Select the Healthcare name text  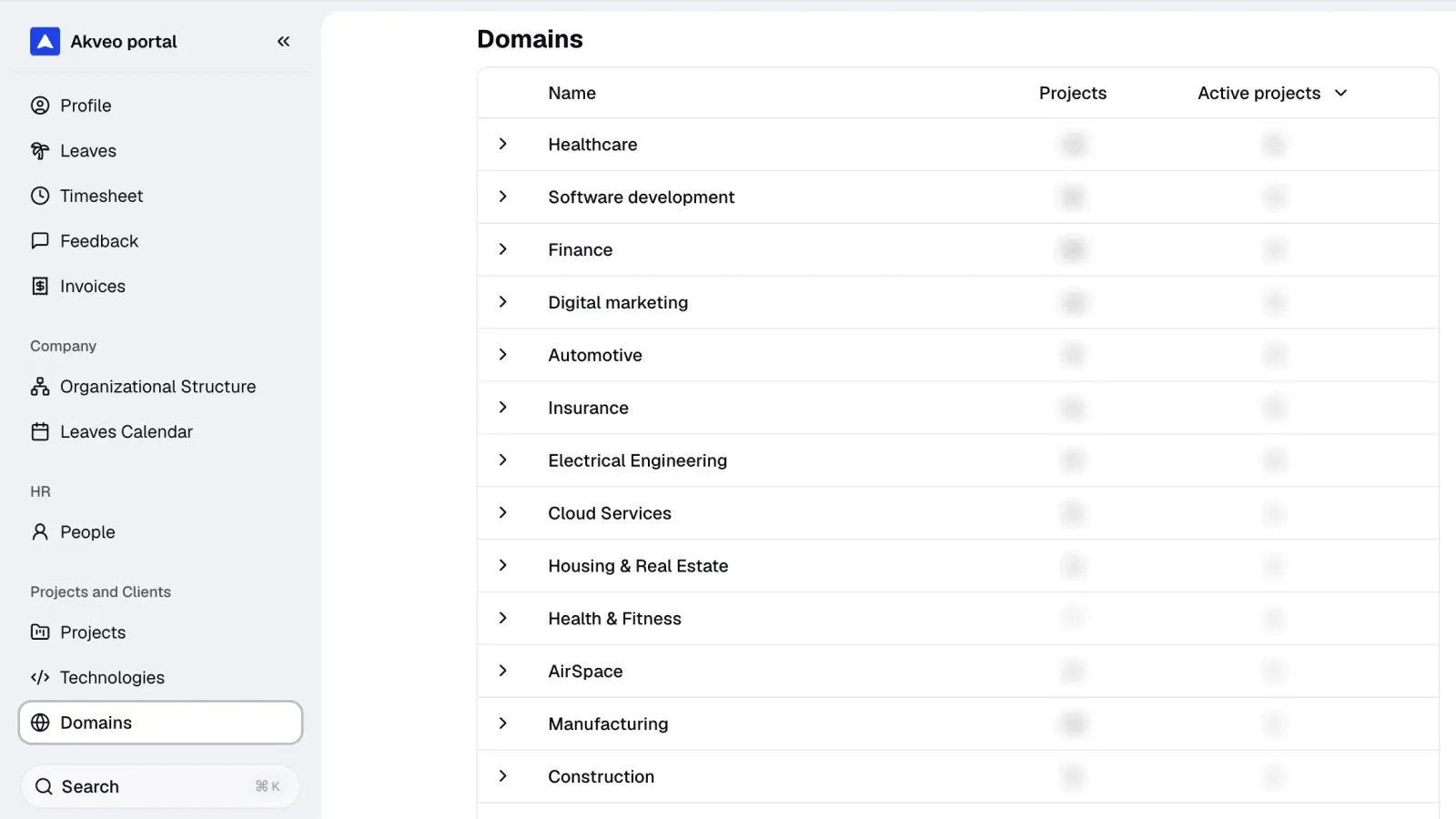pyautogui.click(x=592, y=145)
